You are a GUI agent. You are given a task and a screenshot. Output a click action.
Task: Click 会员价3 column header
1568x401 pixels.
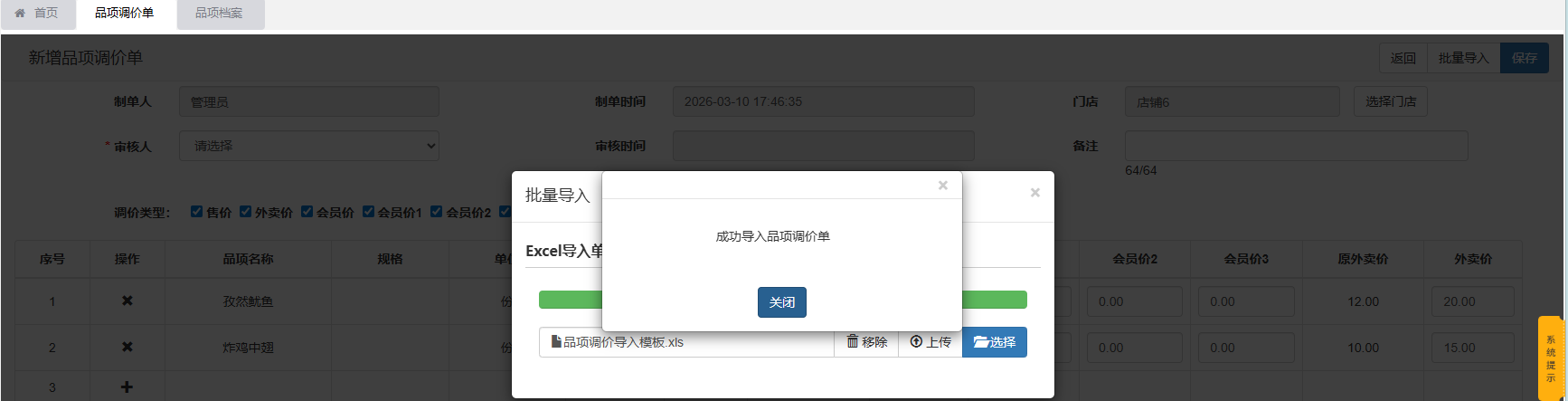click(x=1246, y=259)
